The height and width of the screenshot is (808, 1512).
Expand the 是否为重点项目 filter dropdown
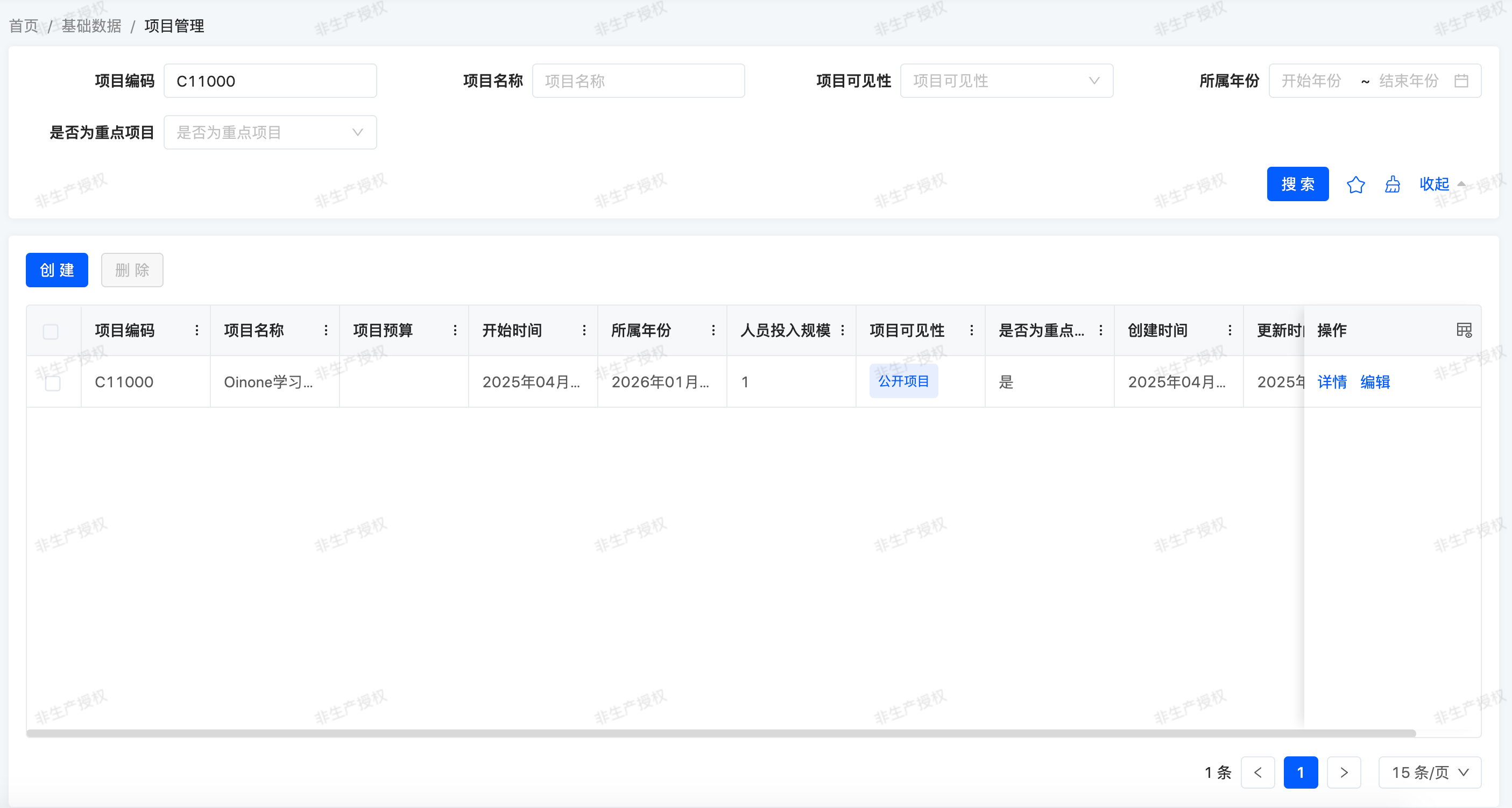(270, 133)
